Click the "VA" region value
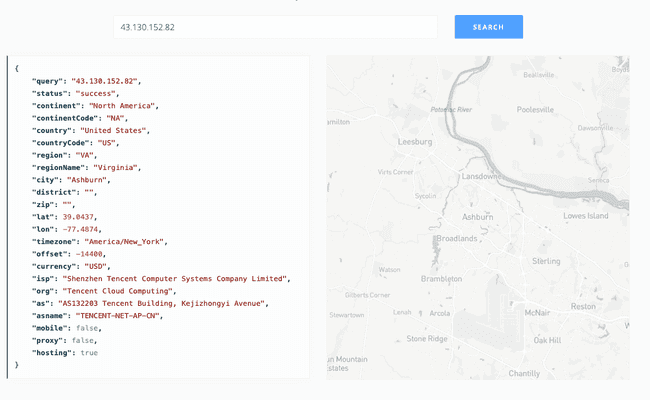Image resolution: width=650 pixels, height=400 pixels. click(x=85, y=155)
